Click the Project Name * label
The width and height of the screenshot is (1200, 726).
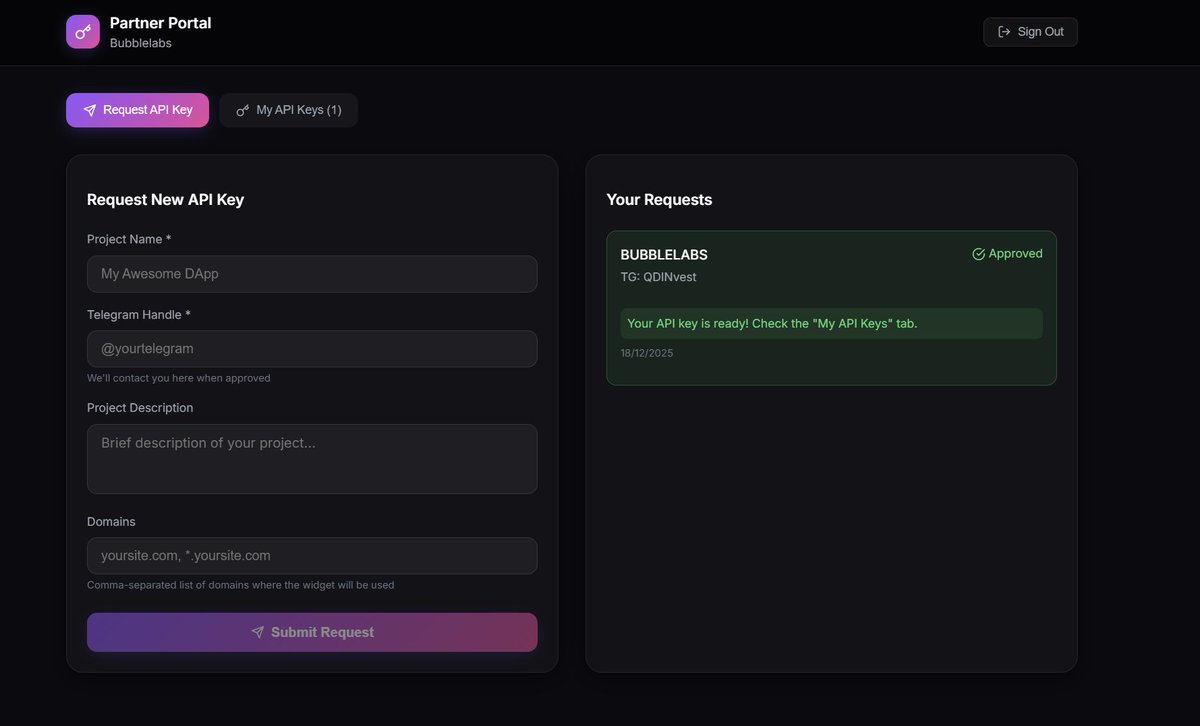(x=129, y=239)
